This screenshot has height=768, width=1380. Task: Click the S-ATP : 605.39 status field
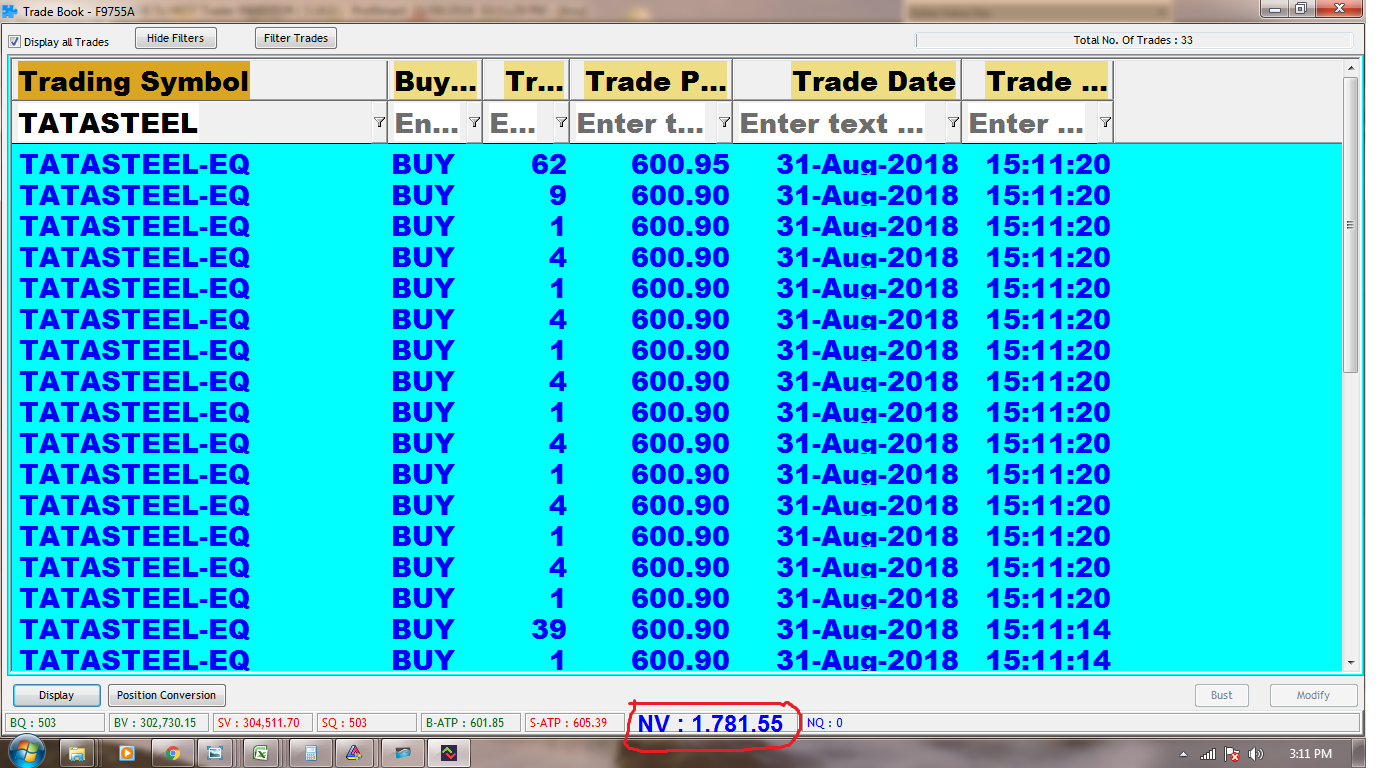(575, 722)
